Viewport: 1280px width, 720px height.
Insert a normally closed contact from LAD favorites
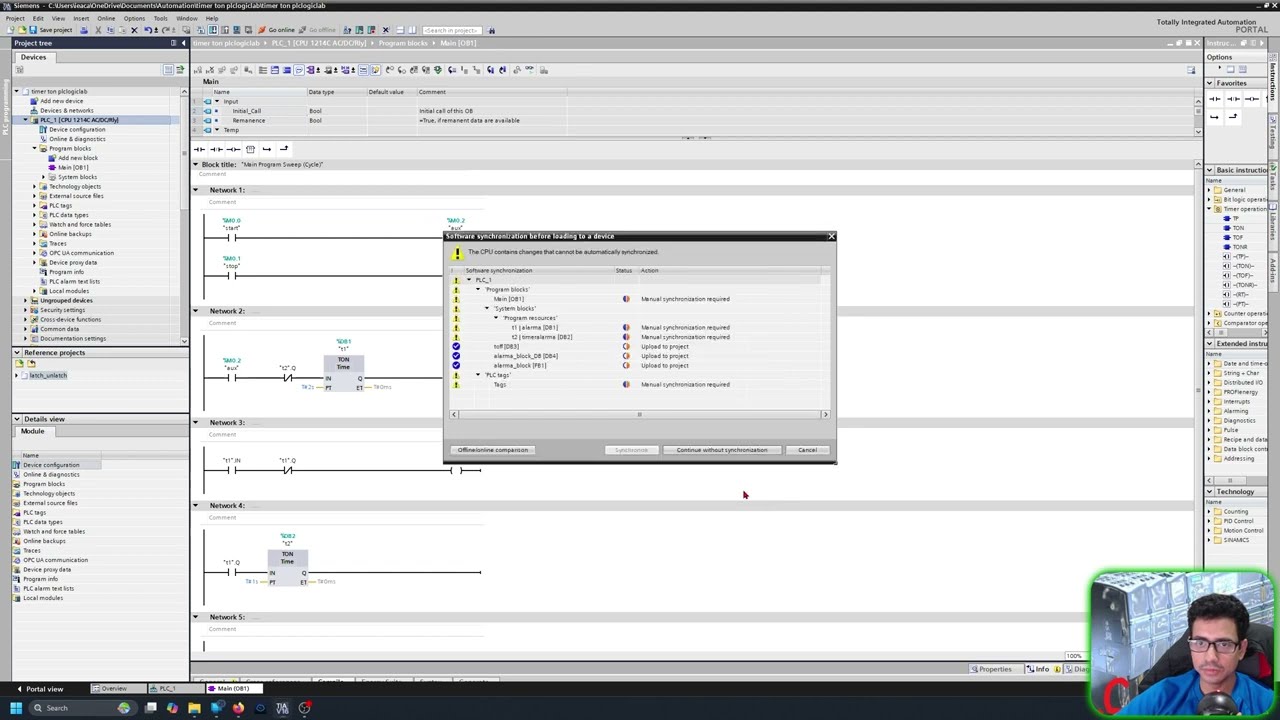[x=216, y=149]
